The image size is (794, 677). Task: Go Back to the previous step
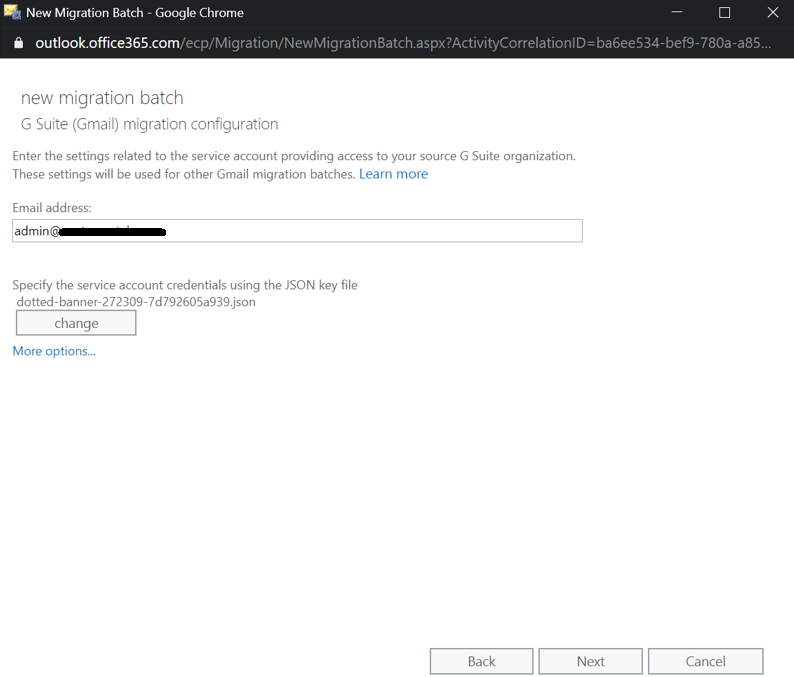(481, 661)
